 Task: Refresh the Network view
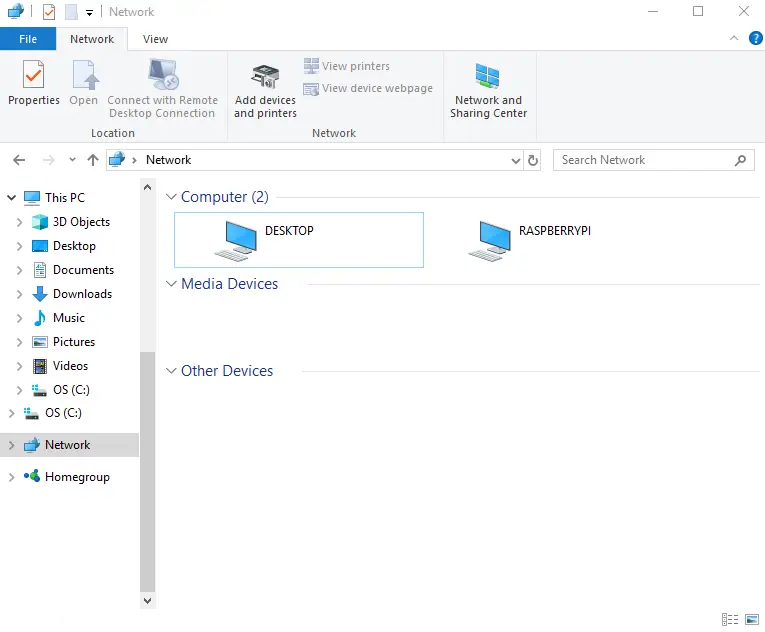pyautogui.click(x=533, y=160)
